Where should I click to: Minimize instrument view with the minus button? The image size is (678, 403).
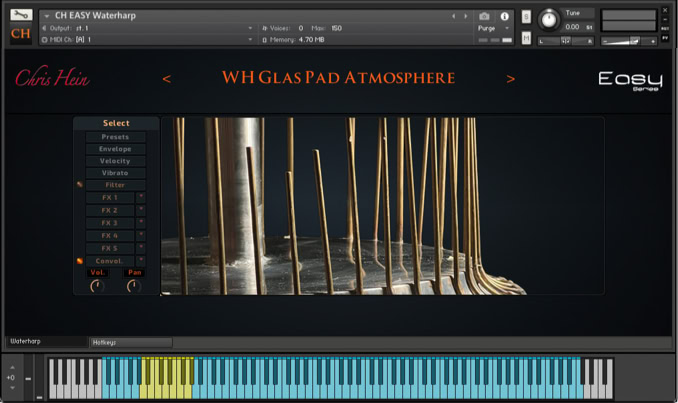coord(665,20)
